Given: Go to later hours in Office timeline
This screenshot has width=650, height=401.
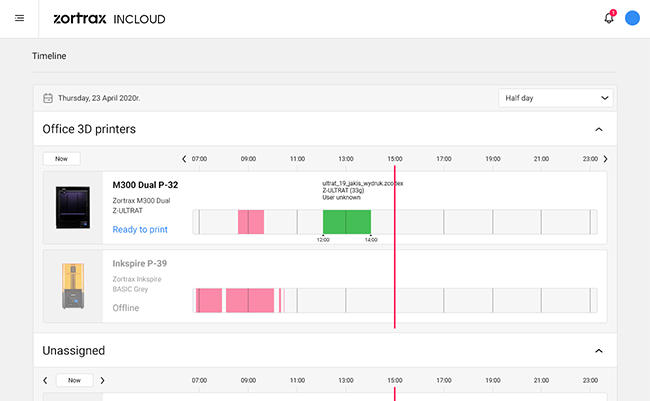Looking at the screenshot, I should click(605, 159).
